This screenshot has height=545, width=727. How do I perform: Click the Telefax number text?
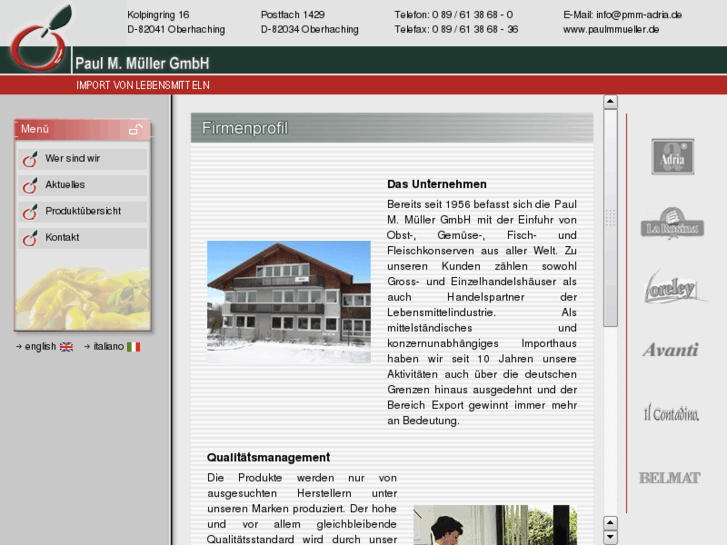coord(456,30)
